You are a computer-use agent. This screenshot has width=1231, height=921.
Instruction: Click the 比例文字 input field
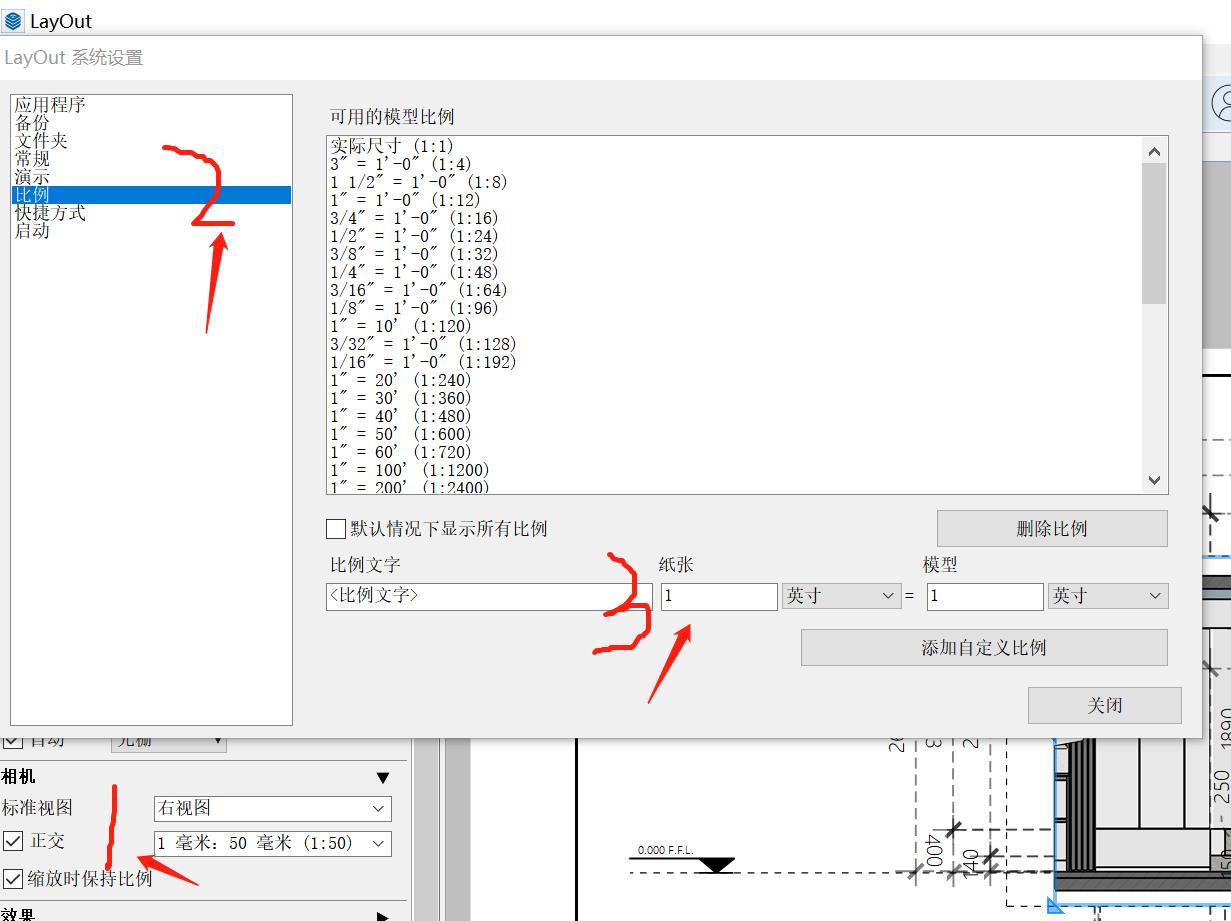click(x=489, y=596)
